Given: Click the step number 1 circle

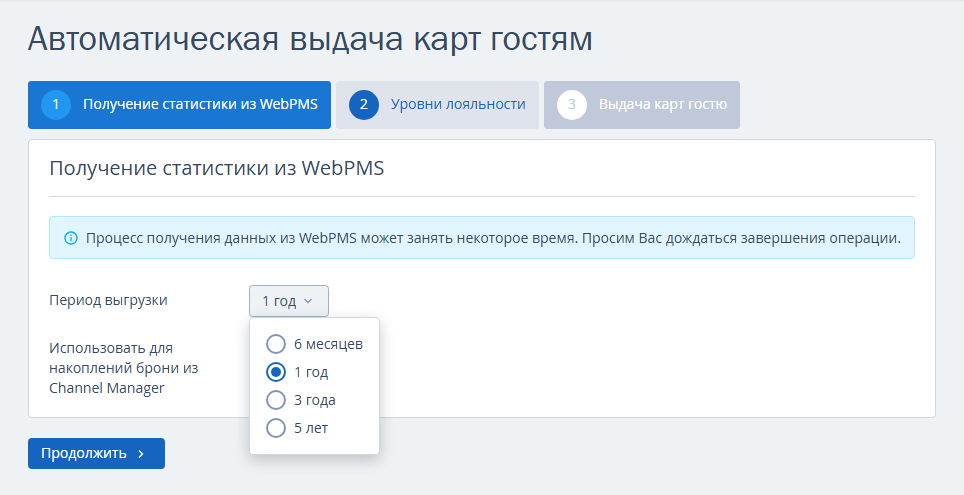Looking at the screenshot, I should [x=56, y=105].
